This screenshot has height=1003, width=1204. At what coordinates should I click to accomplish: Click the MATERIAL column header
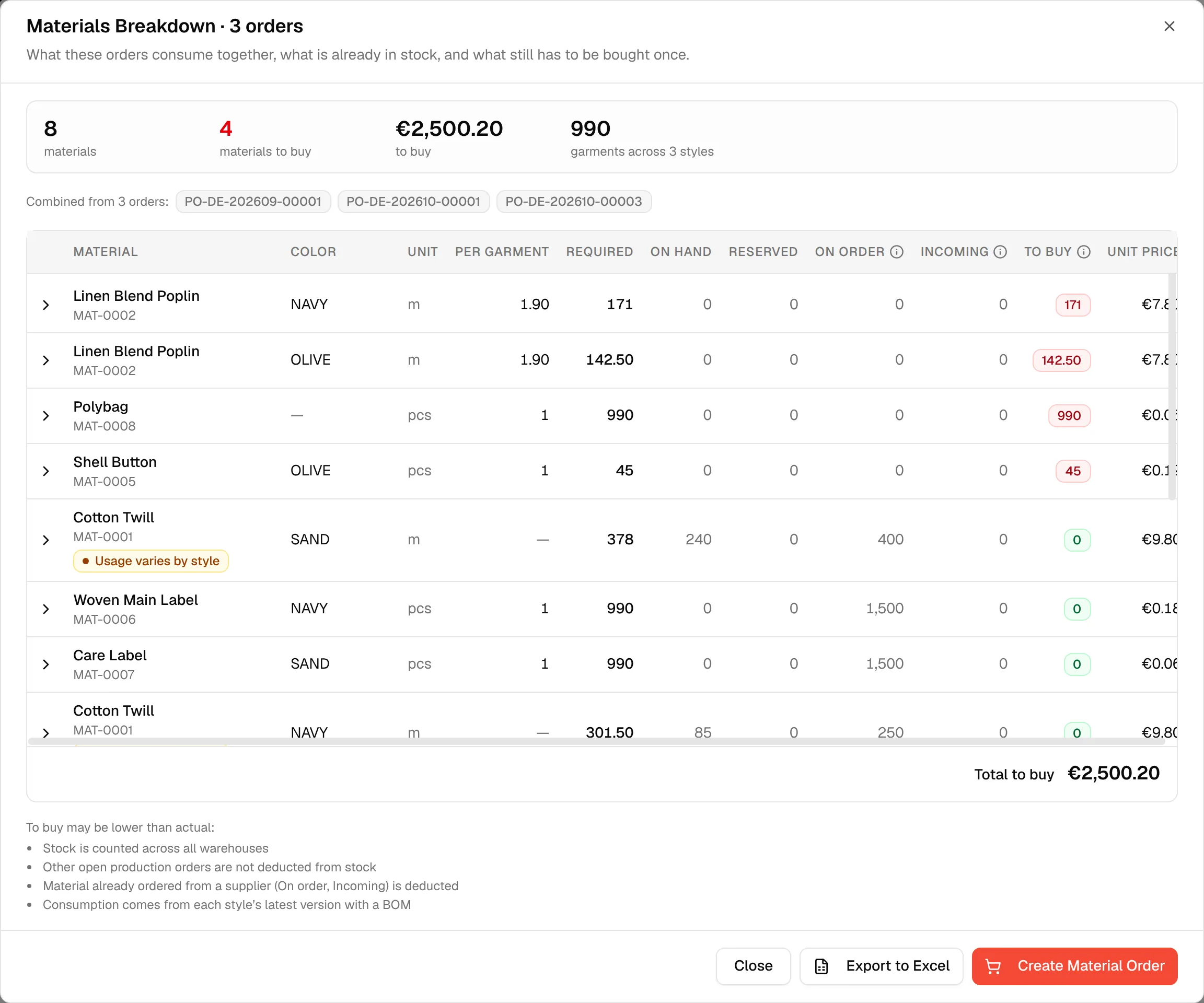(x=106, y=252)
